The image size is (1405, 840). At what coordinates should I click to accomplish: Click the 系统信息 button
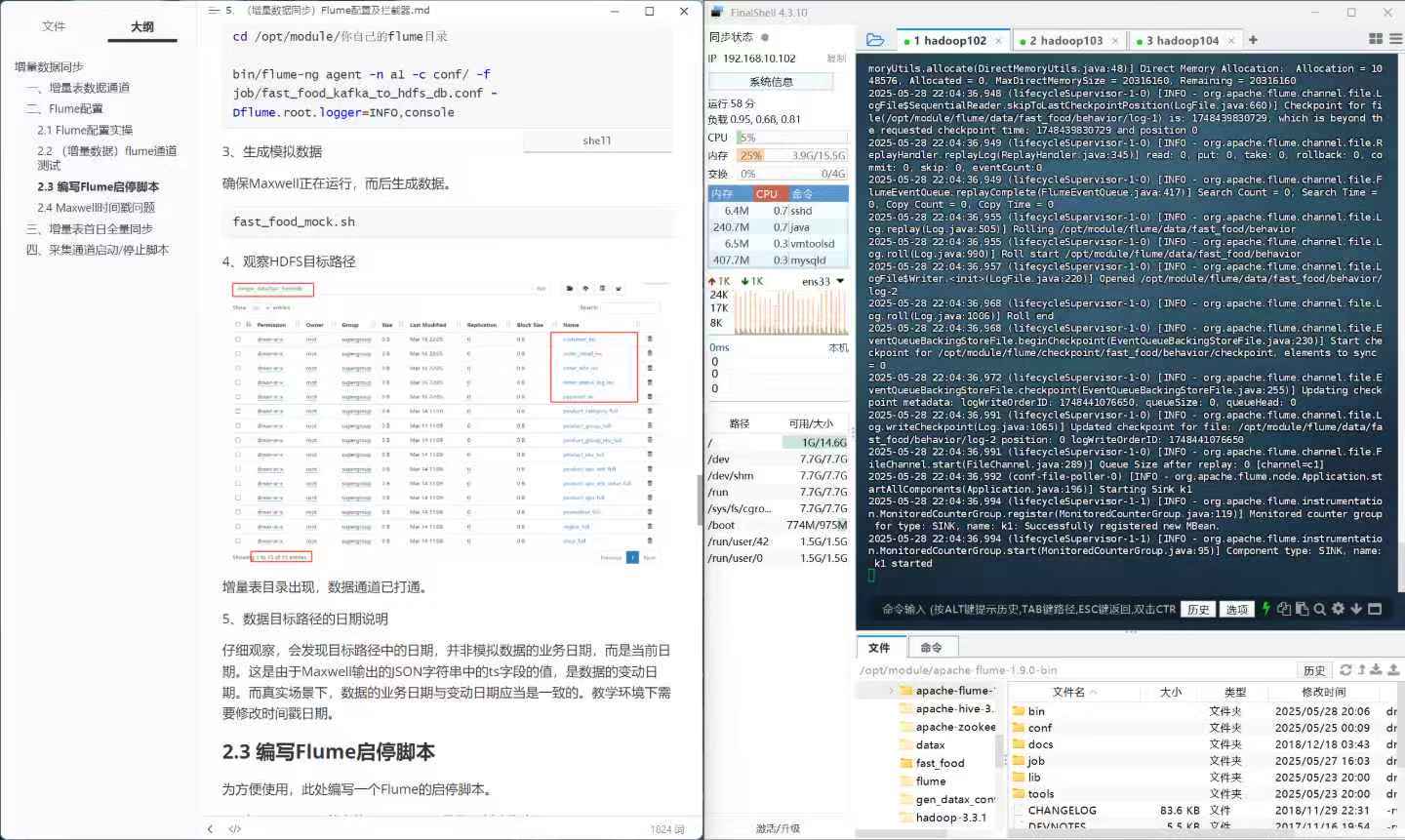(772, 82)
